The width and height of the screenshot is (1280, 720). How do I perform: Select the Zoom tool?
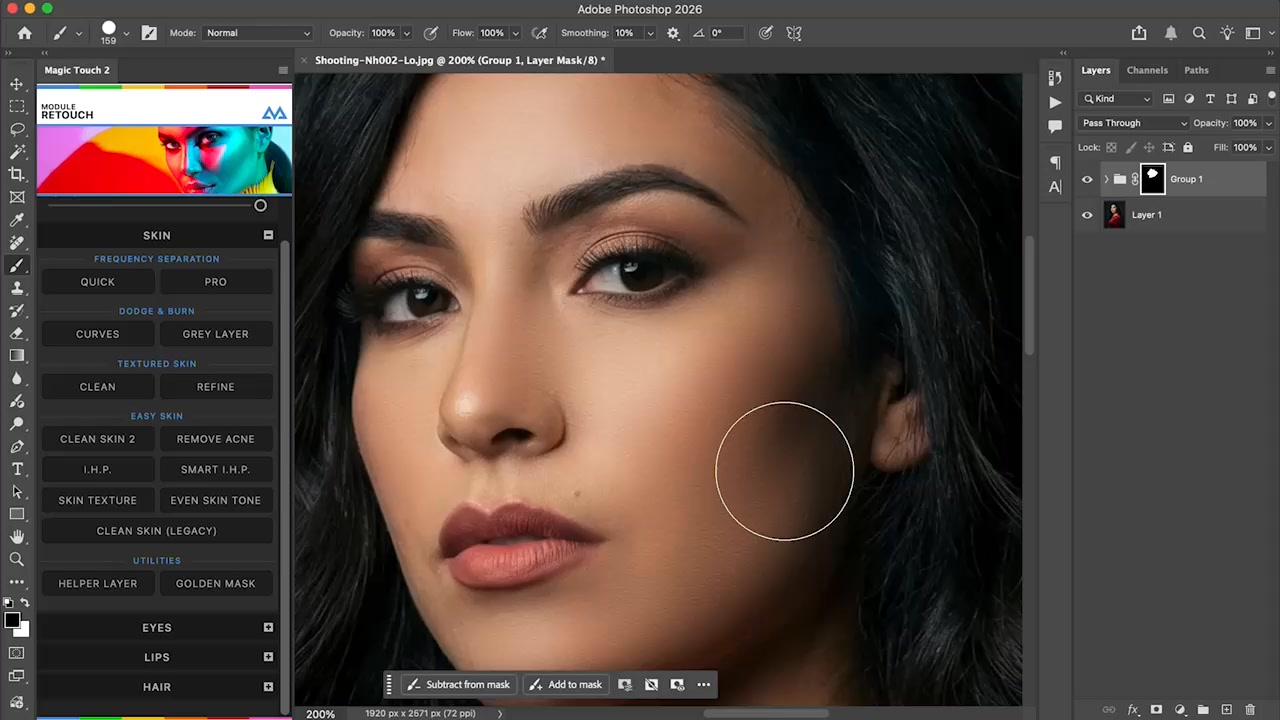(x=17, y=559)
